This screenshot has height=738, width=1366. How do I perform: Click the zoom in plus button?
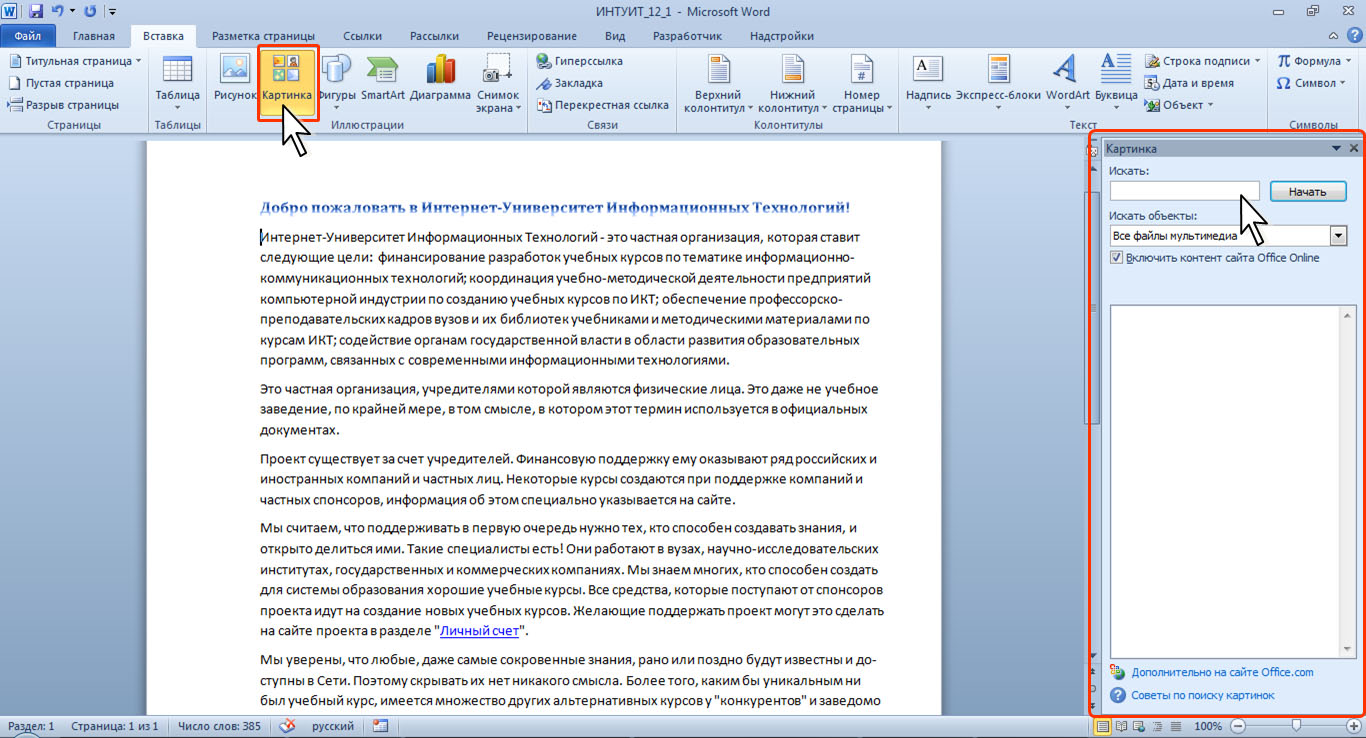1354,726
